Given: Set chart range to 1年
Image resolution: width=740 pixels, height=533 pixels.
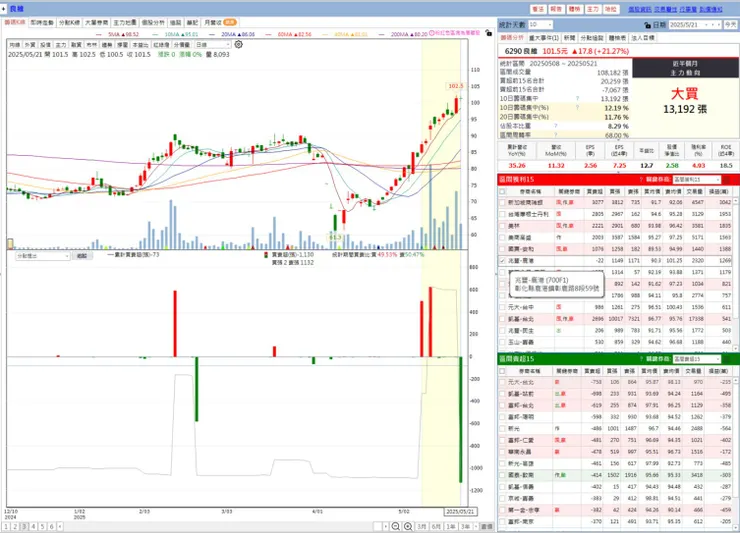Looking at the screenshot, I should click(x=451, y=526).
